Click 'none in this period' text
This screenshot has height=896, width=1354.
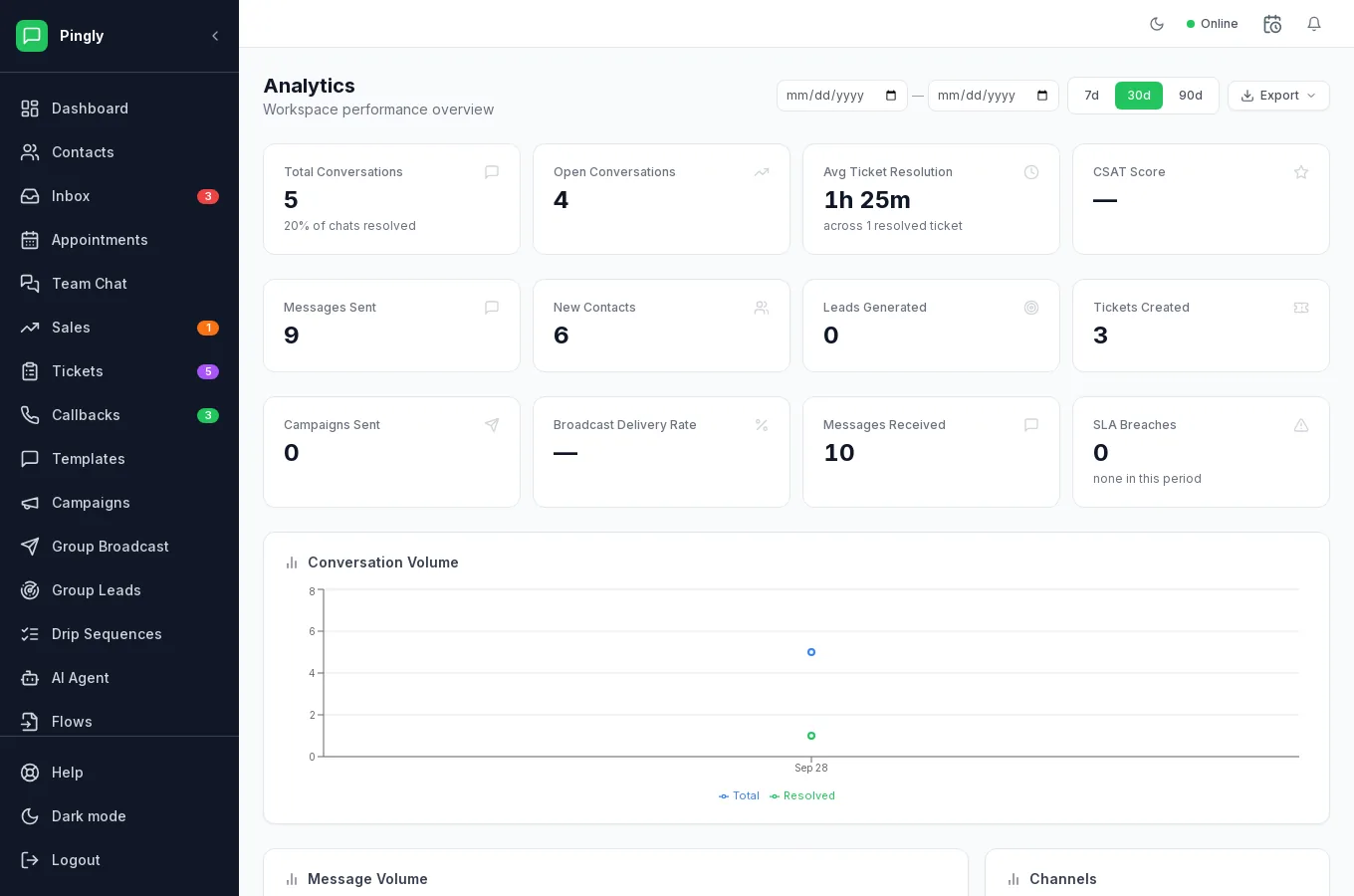[1147, 479]
